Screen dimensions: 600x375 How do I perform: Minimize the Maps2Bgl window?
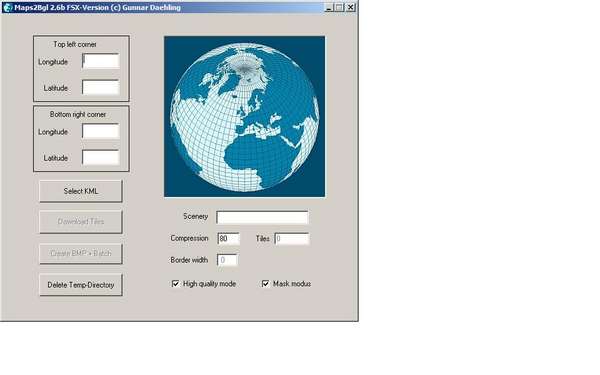(329, 7)
